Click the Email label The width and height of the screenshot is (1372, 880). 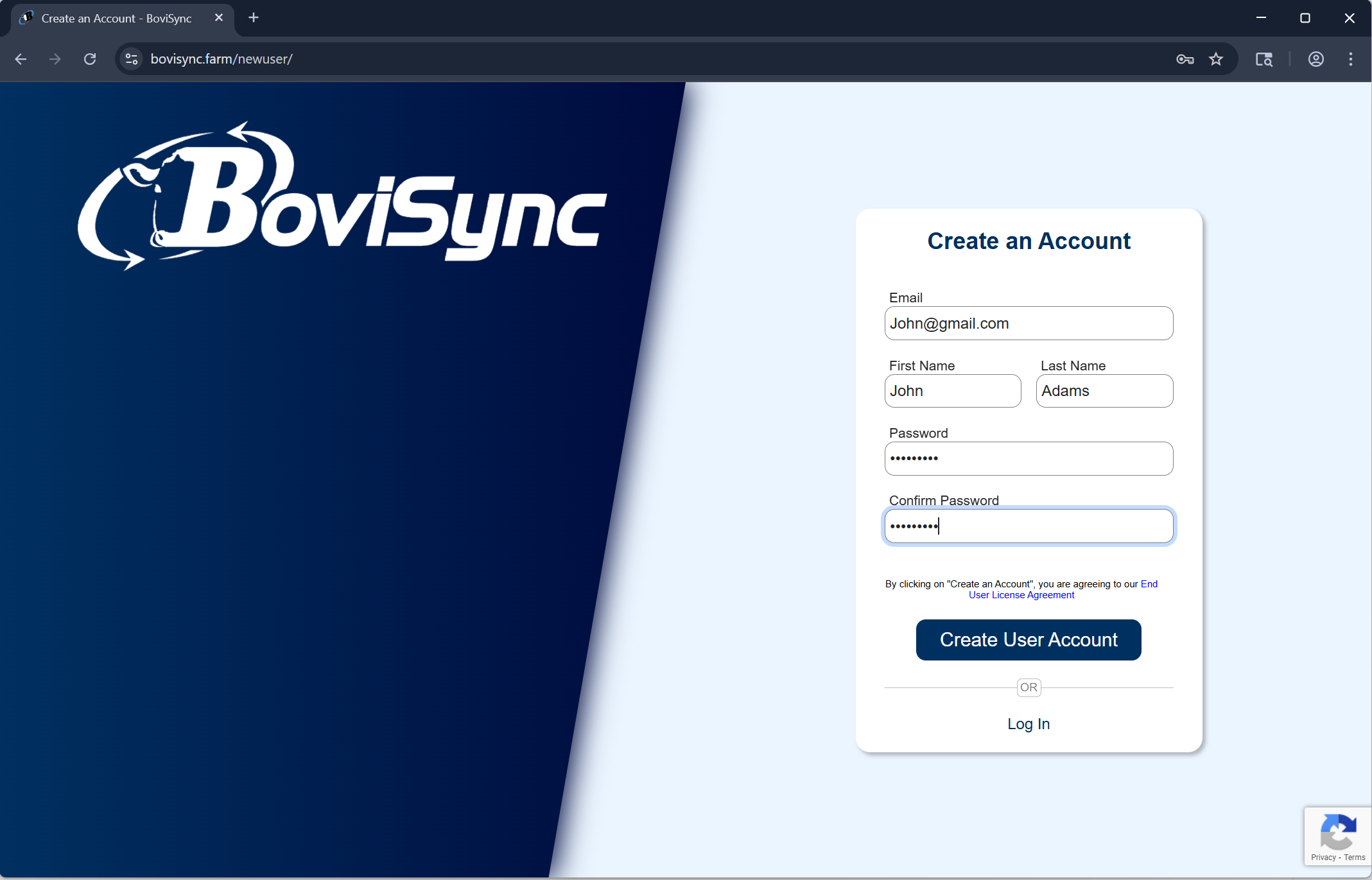[x=905, y=298]
